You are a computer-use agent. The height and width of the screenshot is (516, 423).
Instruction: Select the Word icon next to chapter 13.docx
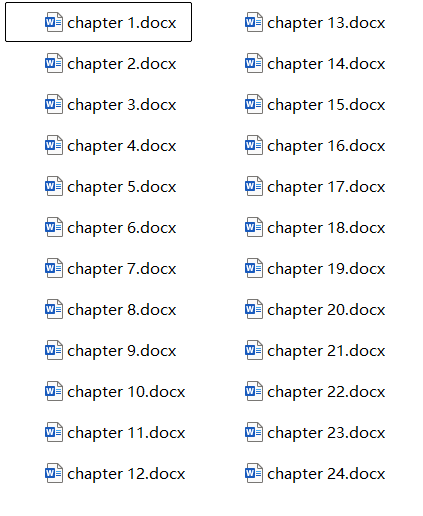pyautogui.click(x=254, y=22)
